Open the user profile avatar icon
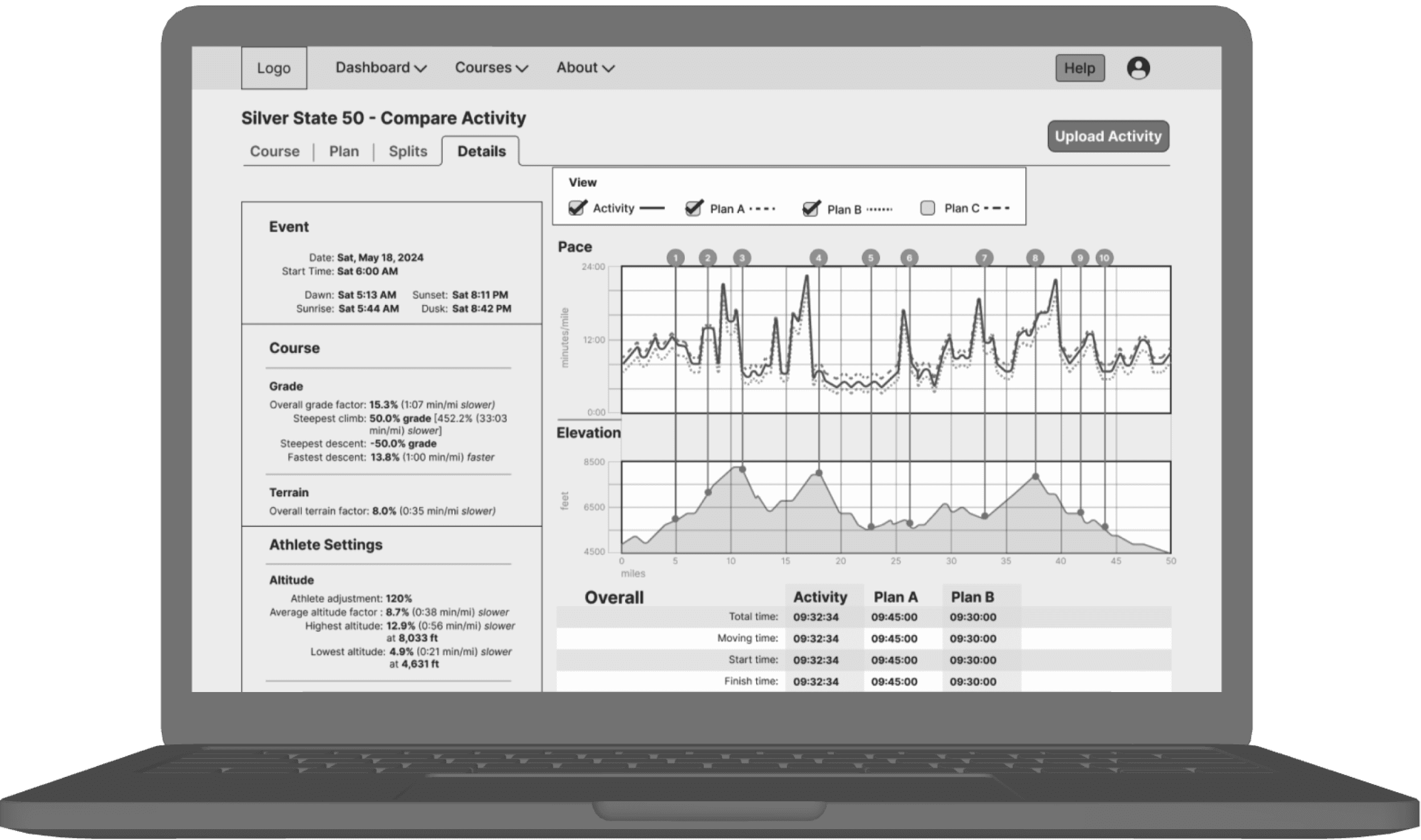The height and width of the screenshot is (840, 1421). (1138, 68)
